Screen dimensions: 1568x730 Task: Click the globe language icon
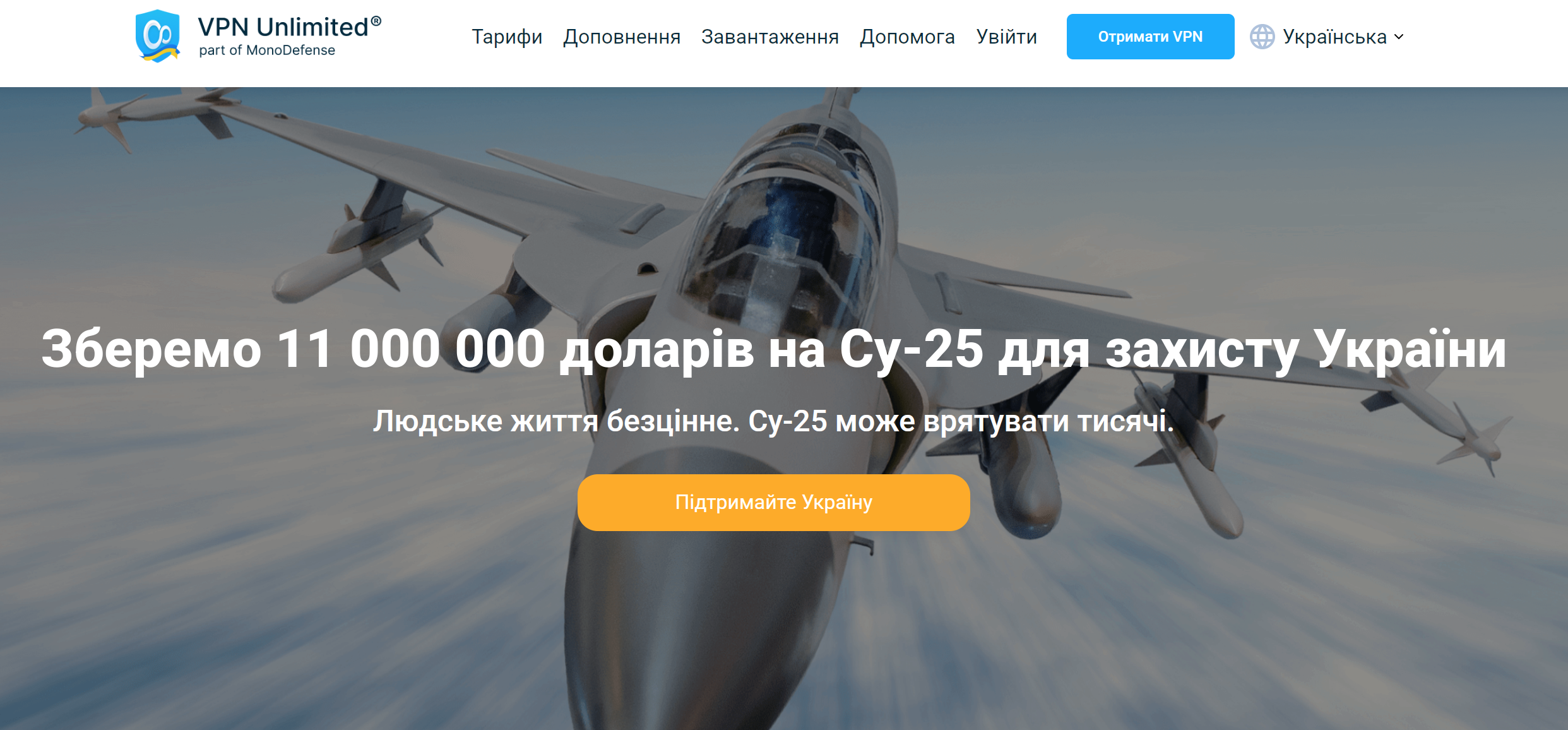(x=1262, y=37)
